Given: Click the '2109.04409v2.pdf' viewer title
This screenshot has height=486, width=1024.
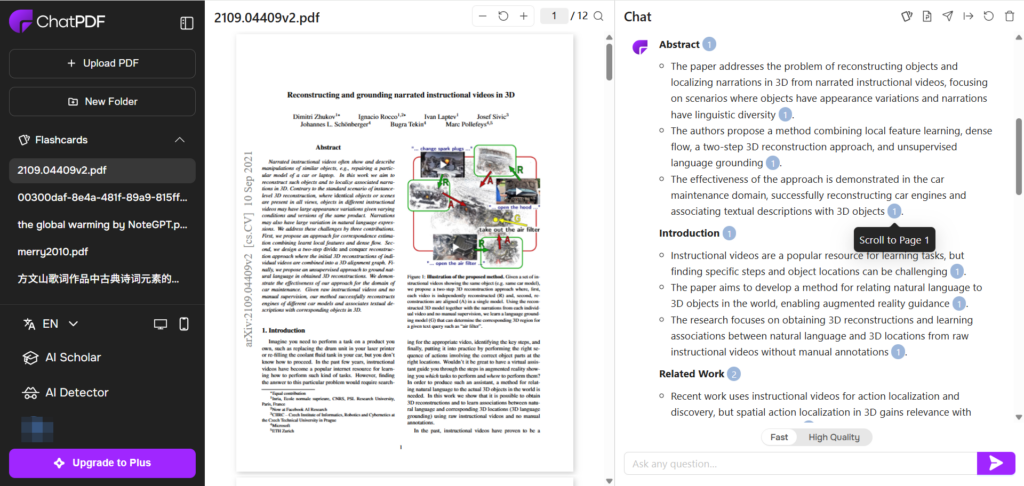Looking at the screenshot, I should [267, 17].
